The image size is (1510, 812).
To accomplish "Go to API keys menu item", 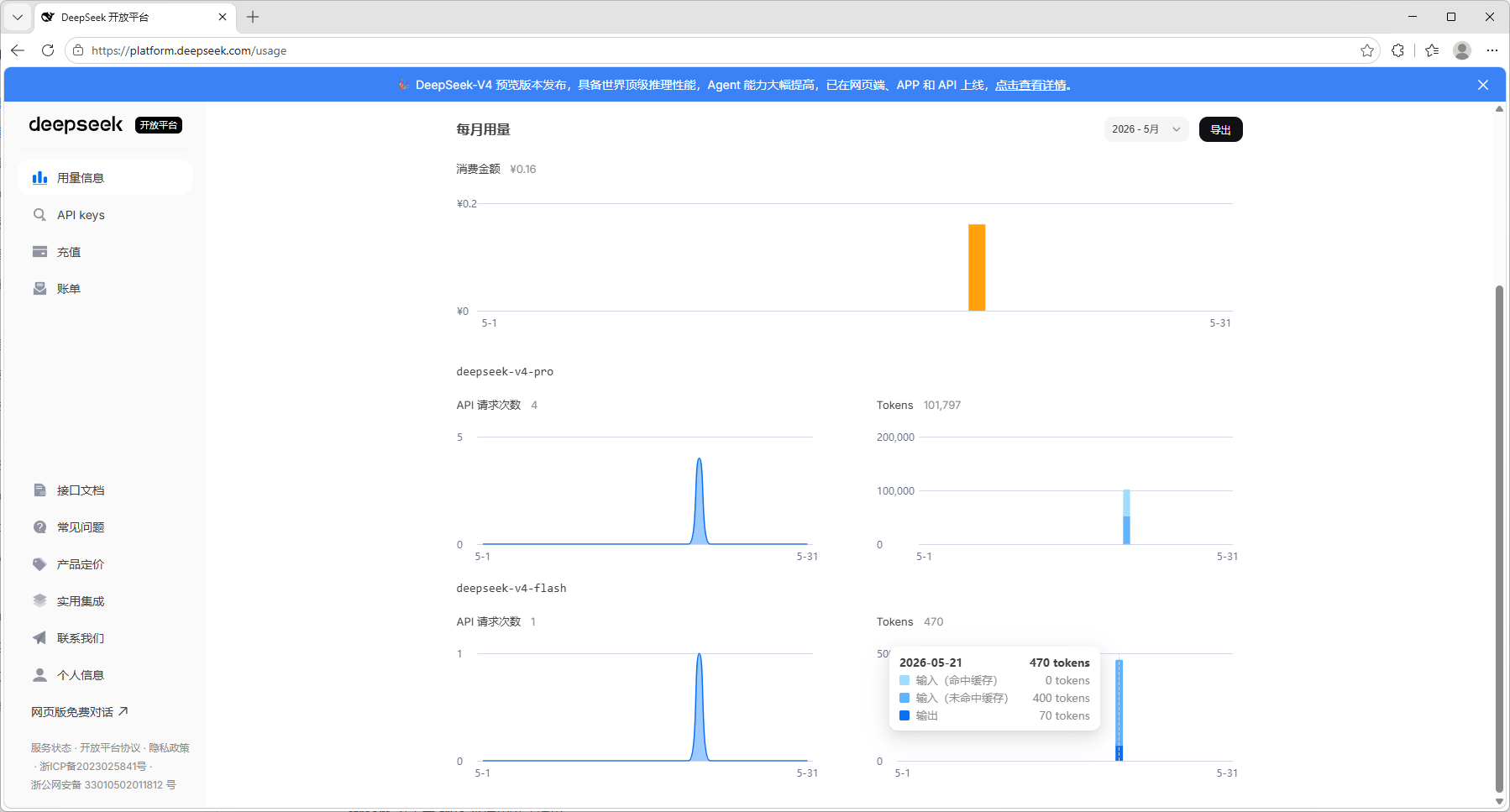I will pos(105,215).
